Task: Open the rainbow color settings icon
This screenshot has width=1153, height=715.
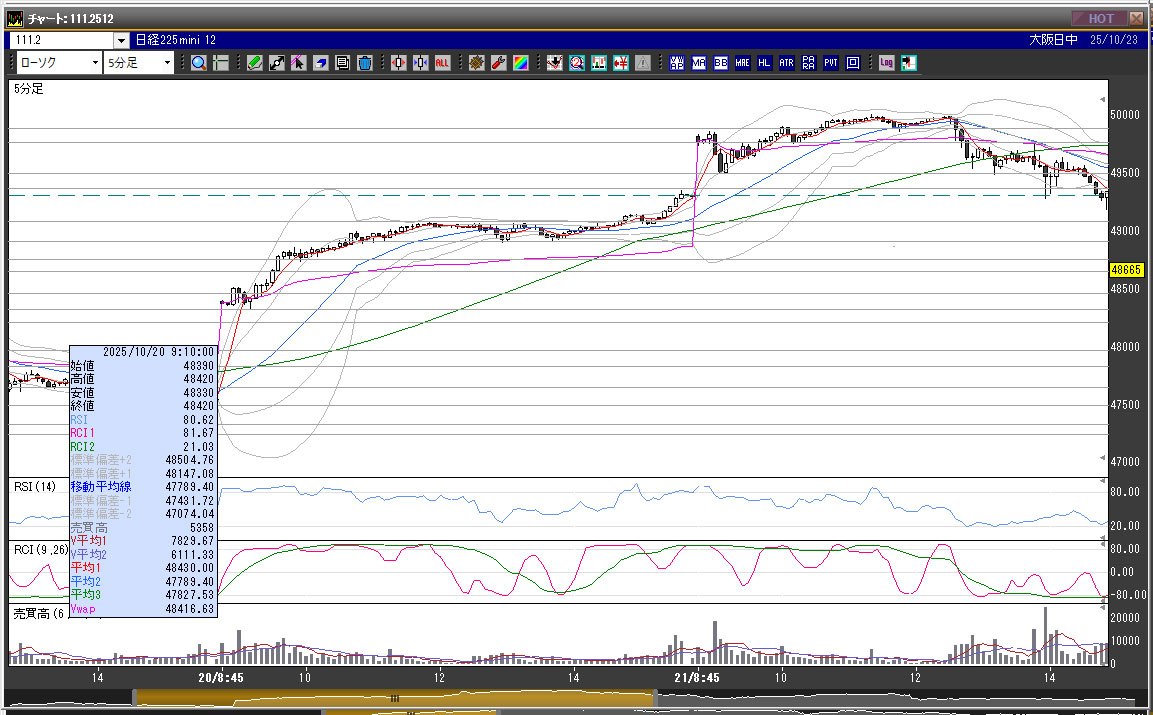Action: (x=520, y=63)
